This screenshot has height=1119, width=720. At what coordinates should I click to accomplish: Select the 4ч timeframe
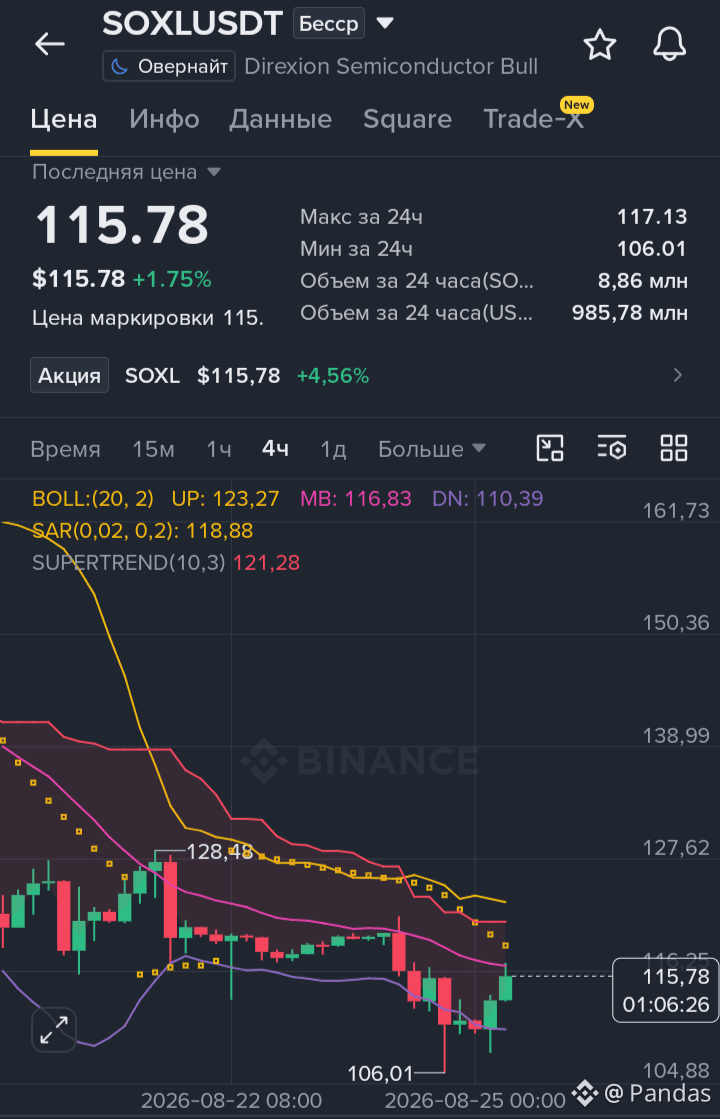[275, 449]
